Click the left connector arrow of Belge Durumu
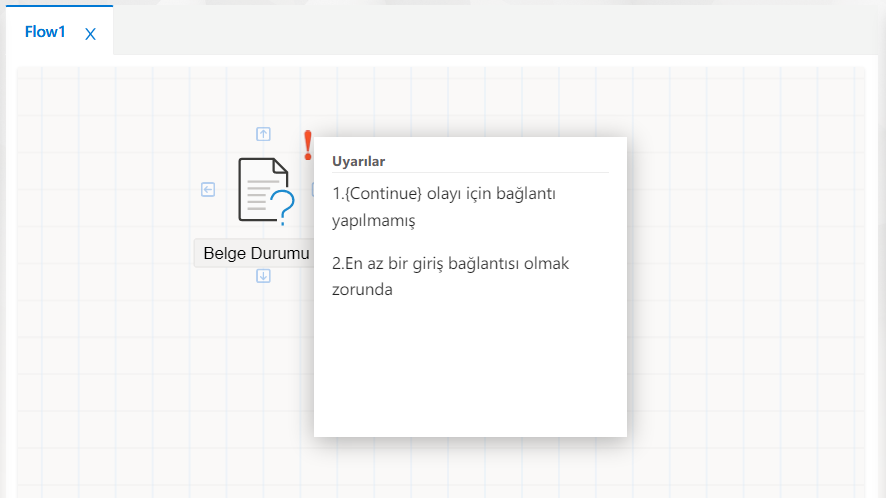The height and width of the screenshot is (498, 886). point(208,189)
